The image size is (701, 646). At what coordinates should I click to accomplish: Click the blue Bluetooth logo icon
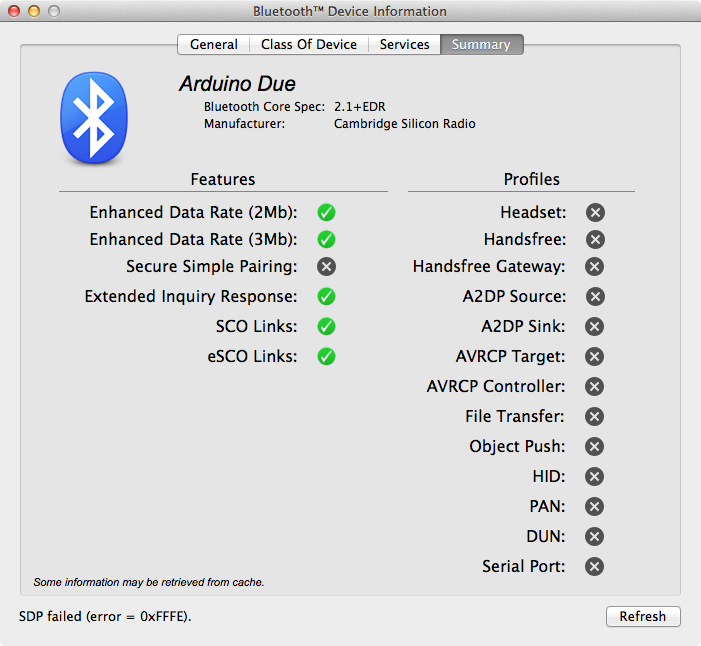(x=94, y=118)
